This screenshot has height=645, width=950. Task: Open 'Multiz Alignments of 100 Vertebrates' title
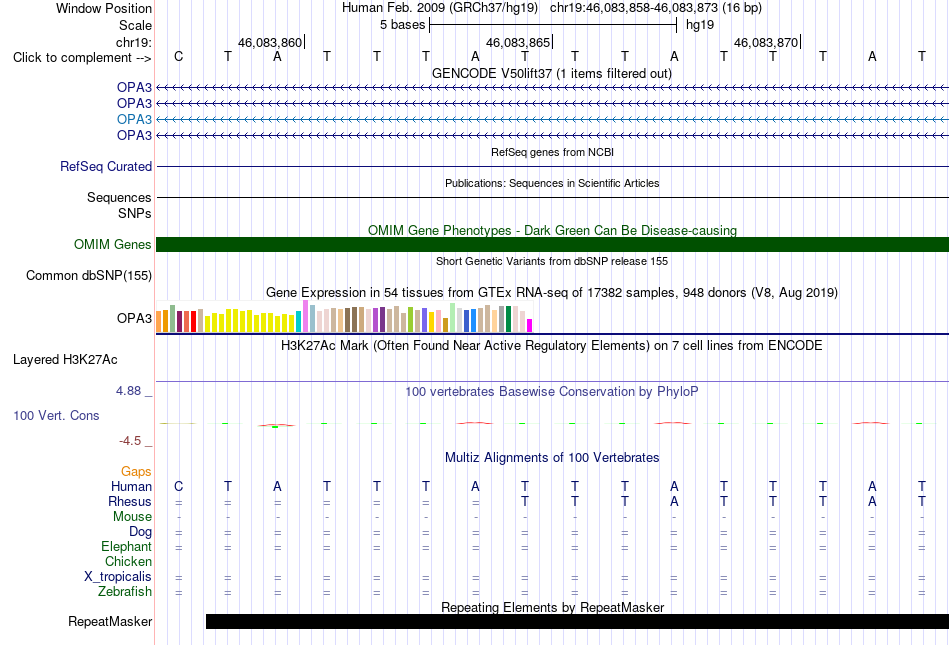pyautogui.click(x=552, y=457)
